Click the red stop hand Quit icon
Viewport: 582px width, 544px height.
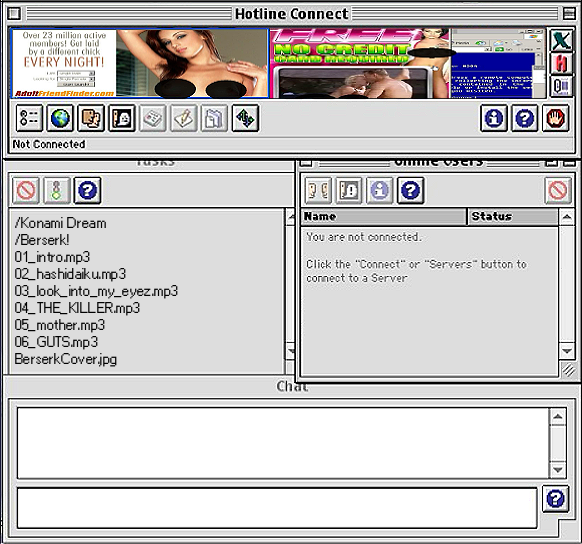point(555,118)
